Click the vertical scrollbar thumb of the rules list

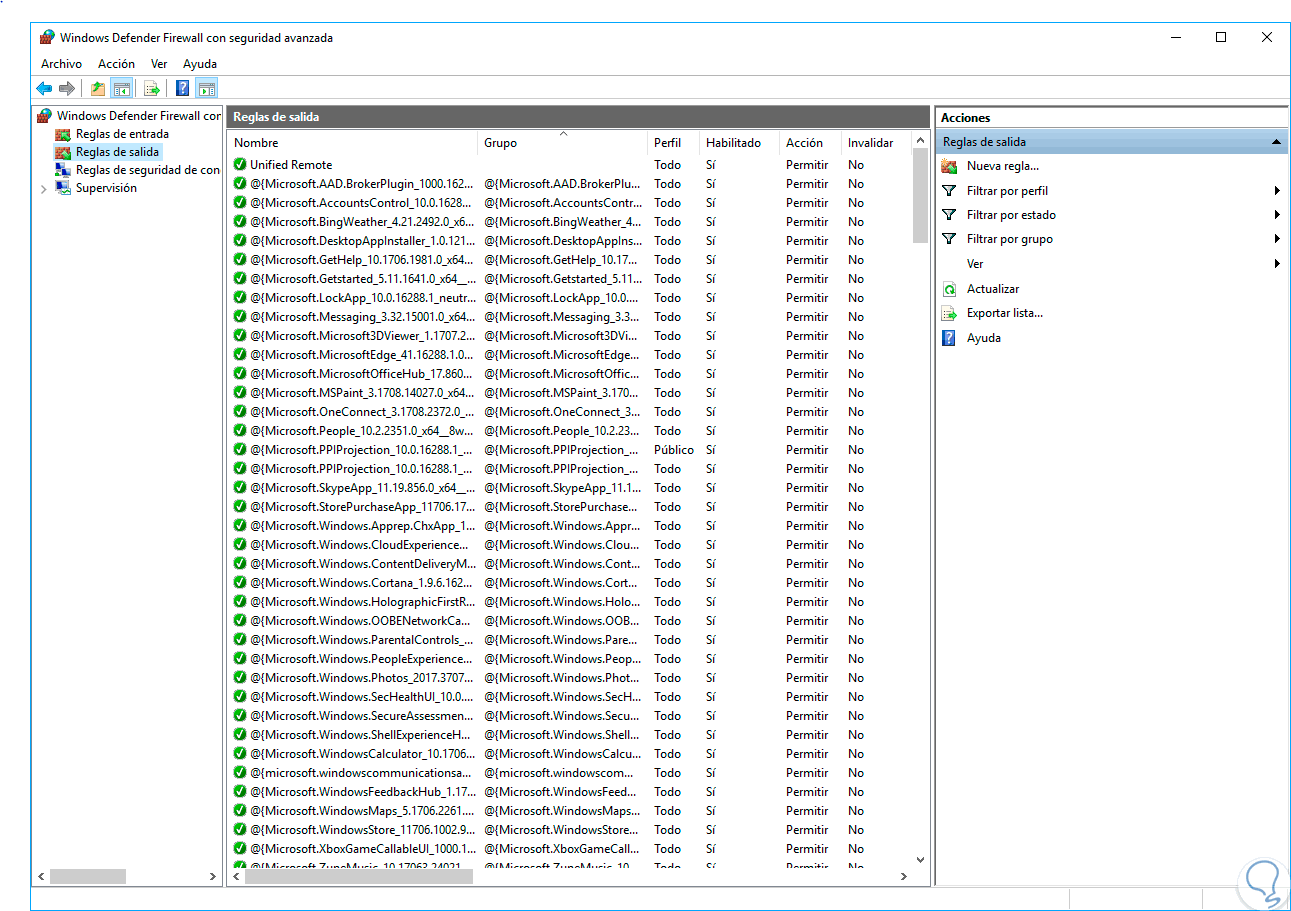click(921, 197)
